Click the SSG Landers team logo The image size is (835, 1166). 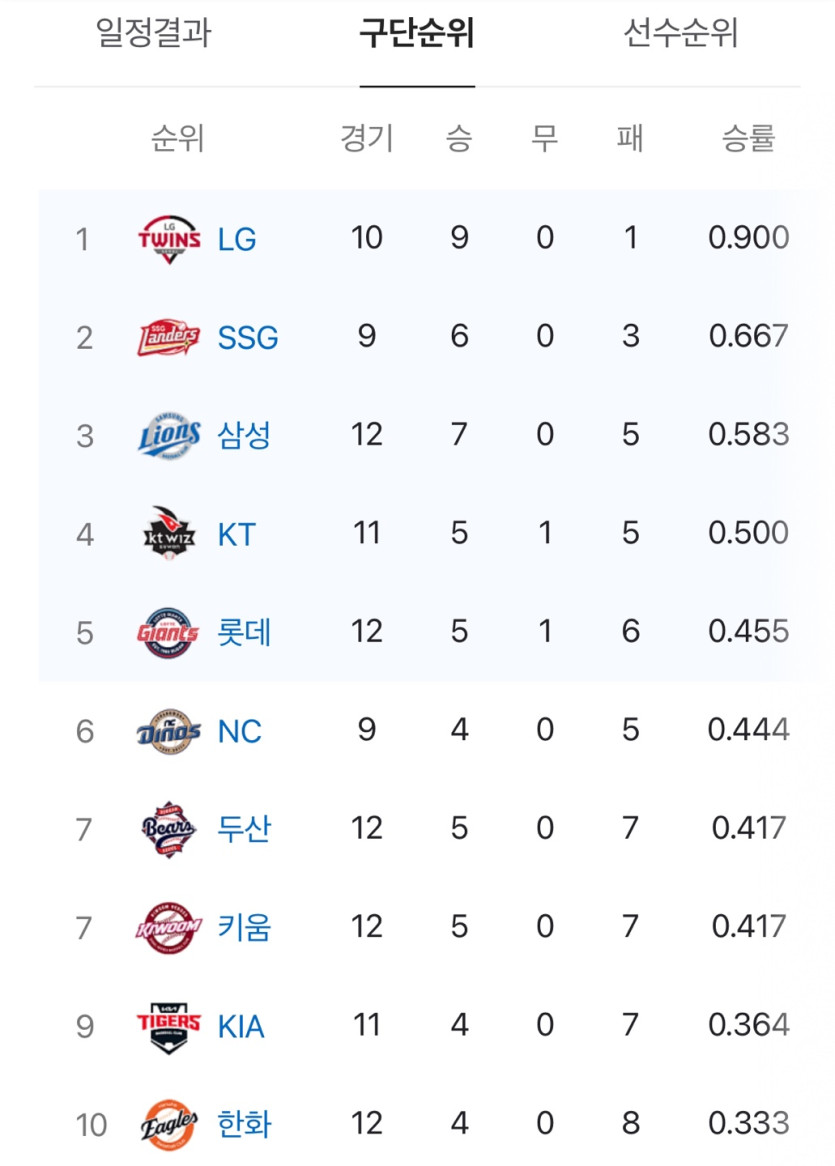pyautogui.click(x=169, y=338)
